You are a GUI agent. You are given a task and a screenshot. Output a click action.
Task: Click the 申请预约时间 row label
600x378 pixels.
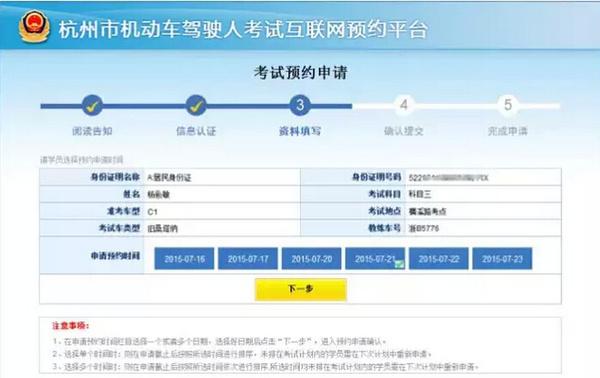115,256
